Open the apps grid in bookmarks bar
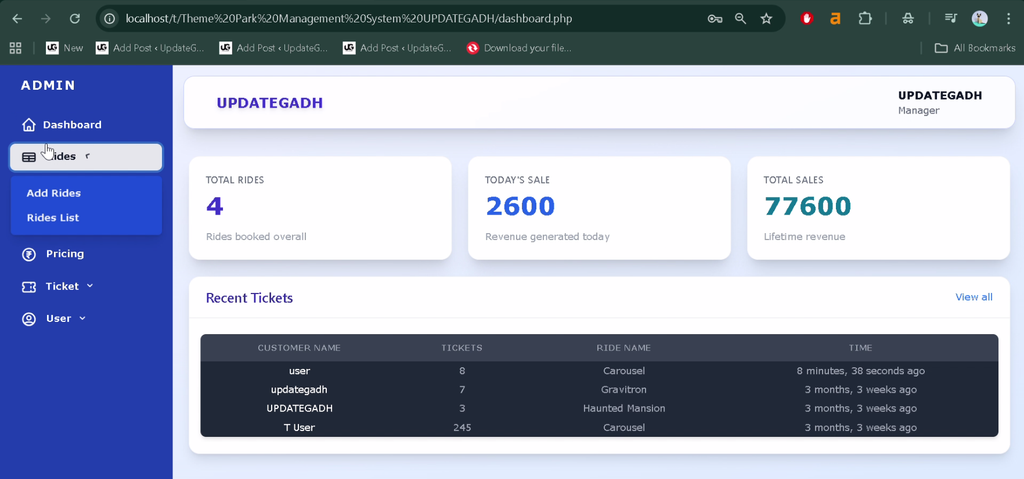This screenshot has width=1024, height=479. pyautogui.click(x=15, y=48)
